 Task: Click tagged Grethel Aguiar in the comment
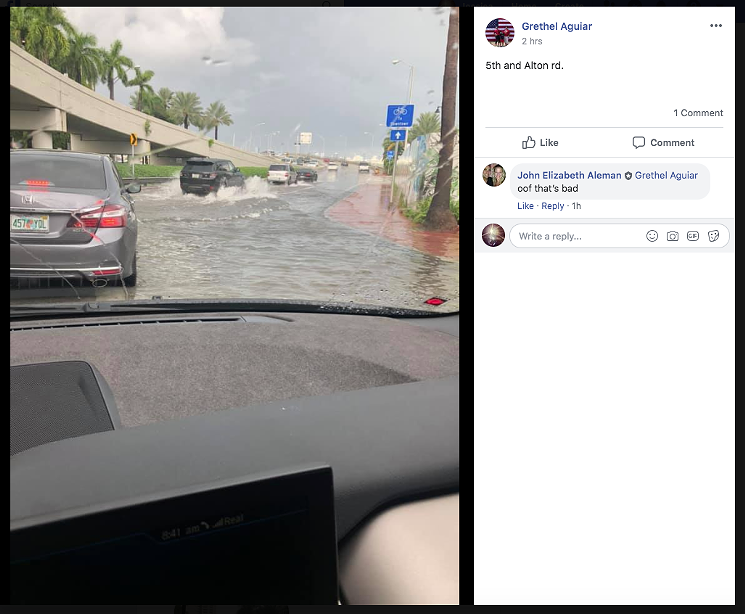pyautogui.click(x=666, y=175)
